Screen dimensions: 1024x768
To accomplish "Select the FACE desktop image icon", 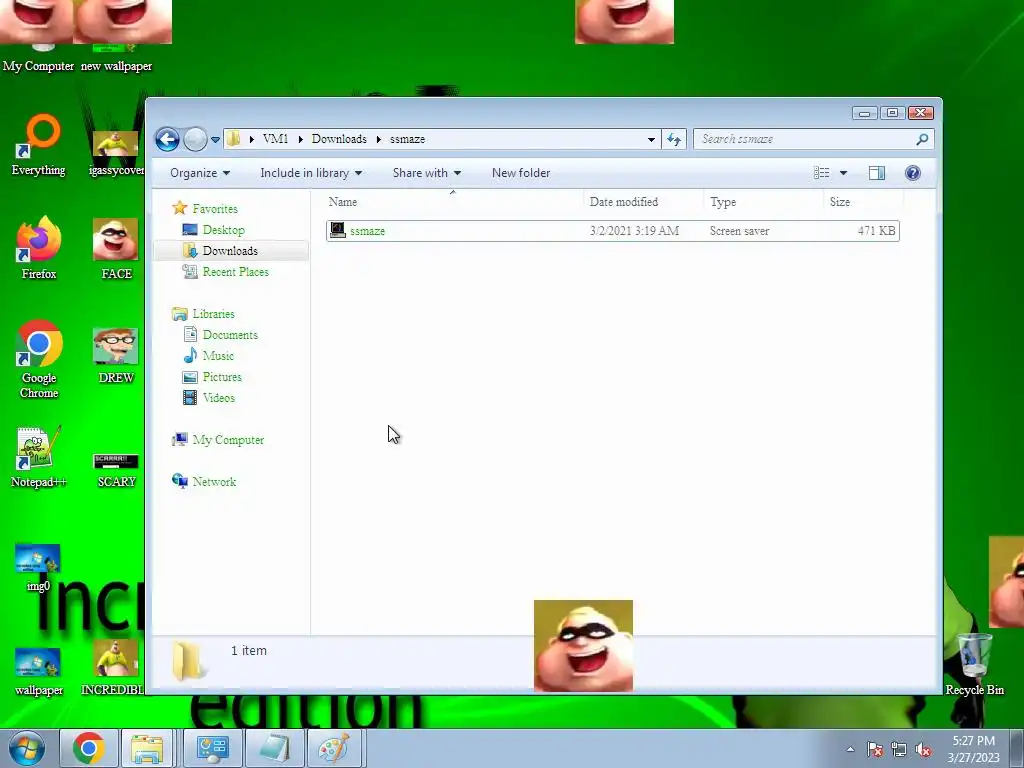I will (116, 249).
